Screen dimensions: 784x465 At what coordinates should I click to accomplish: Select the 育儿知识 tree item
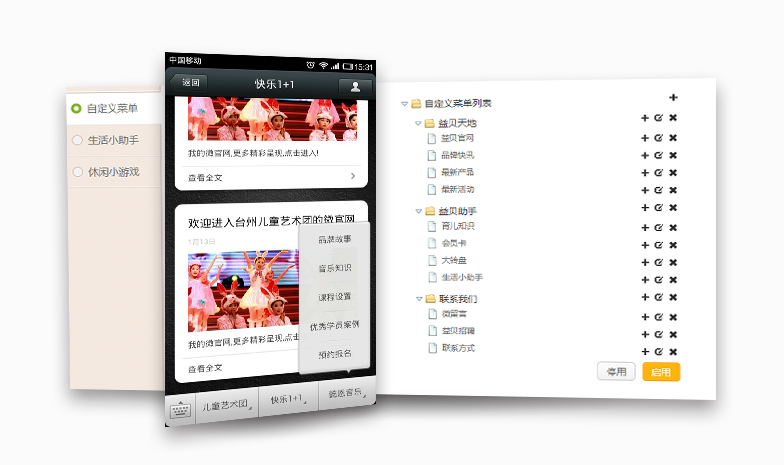[x=458, y=226]
